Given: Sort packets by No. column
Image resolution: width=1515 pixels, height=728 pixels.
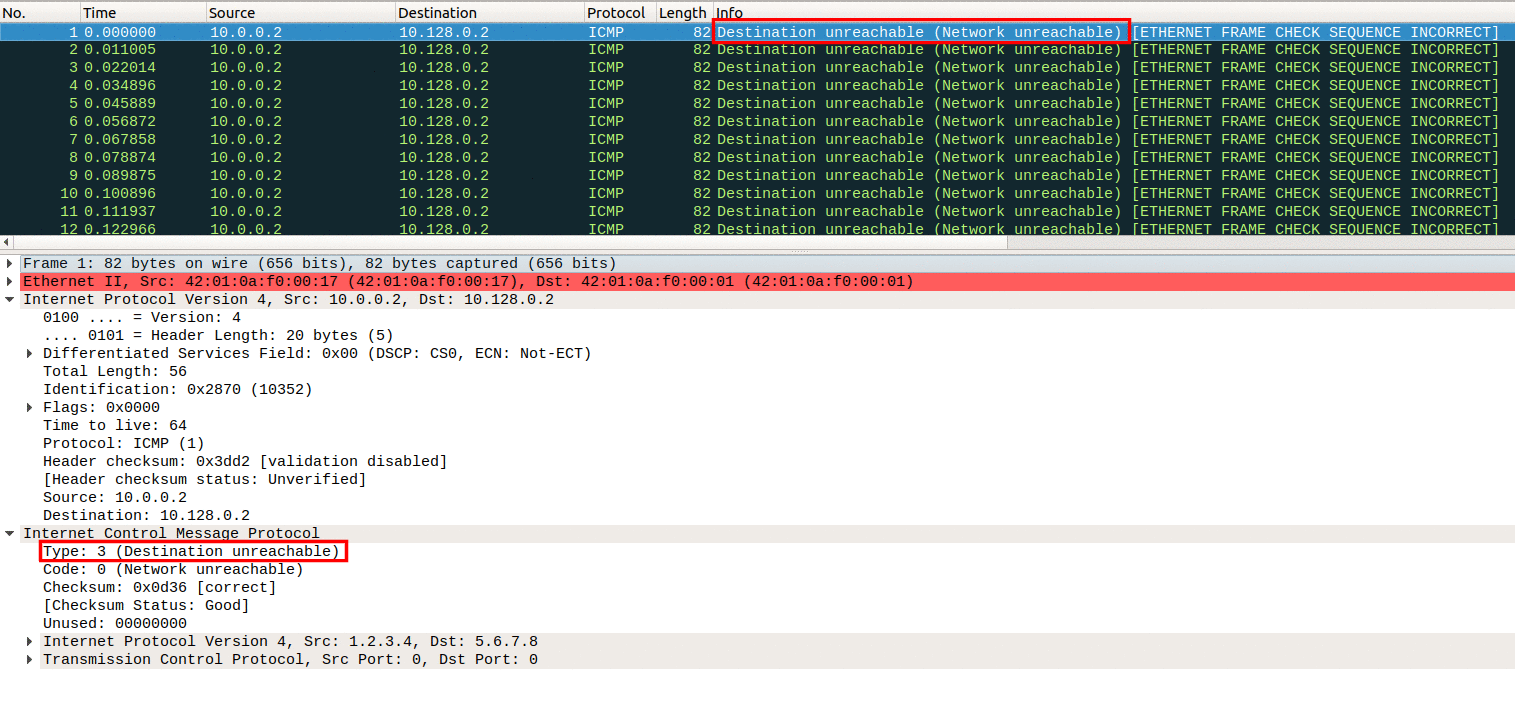Looking at the screenshot, I should (40, 13).
